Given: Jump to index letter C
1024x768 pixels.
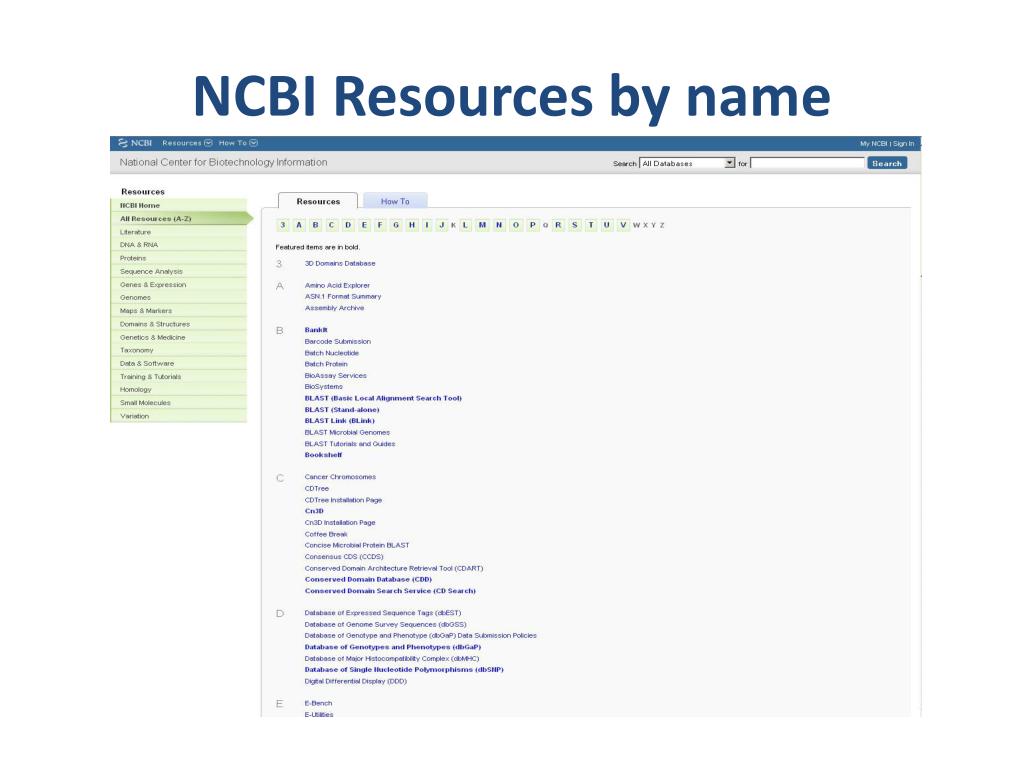Looking at the screenshot, I should click(331, 225).
